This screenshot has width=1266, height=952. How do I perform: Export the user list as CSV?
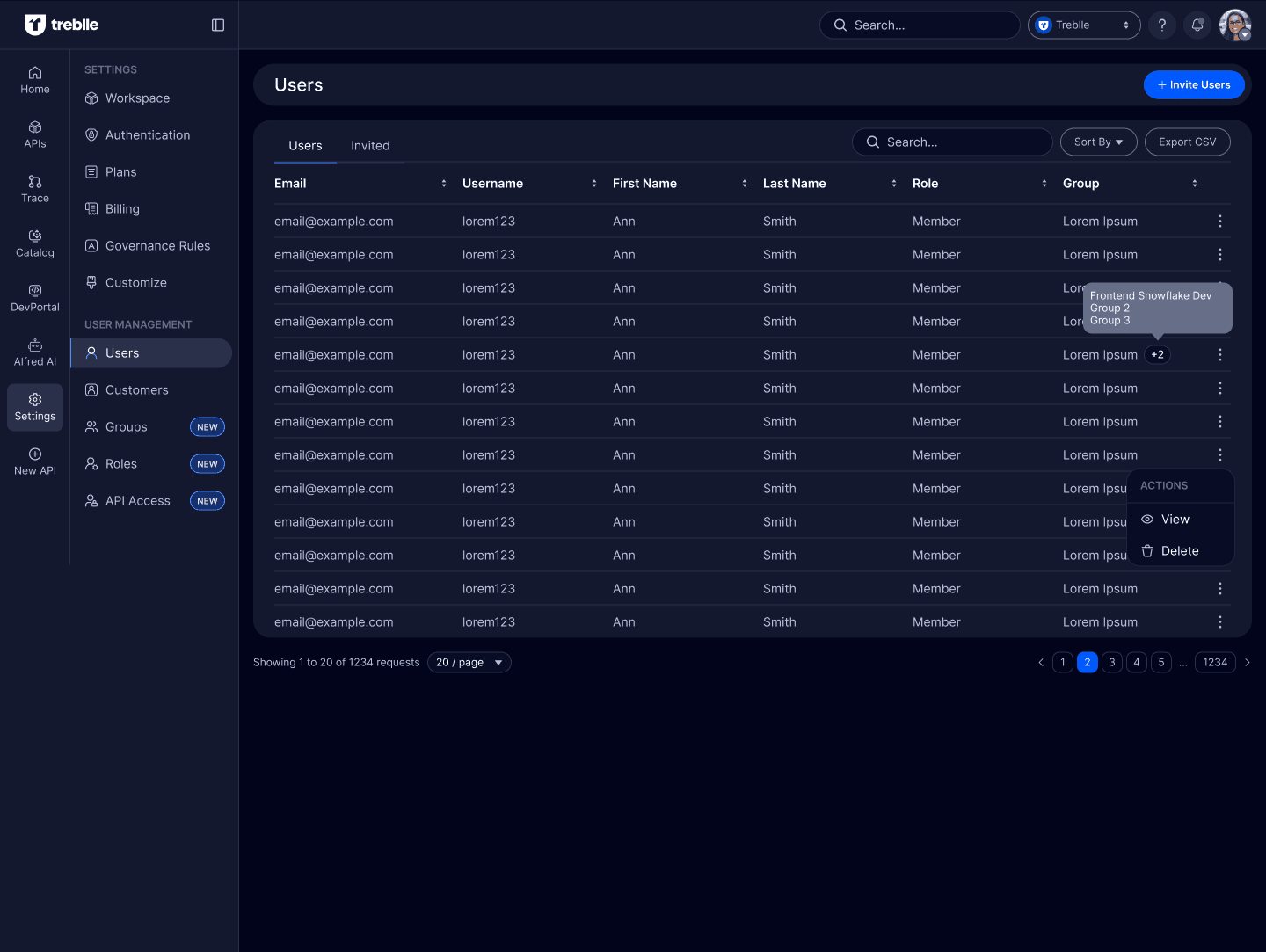point(1187,142)
